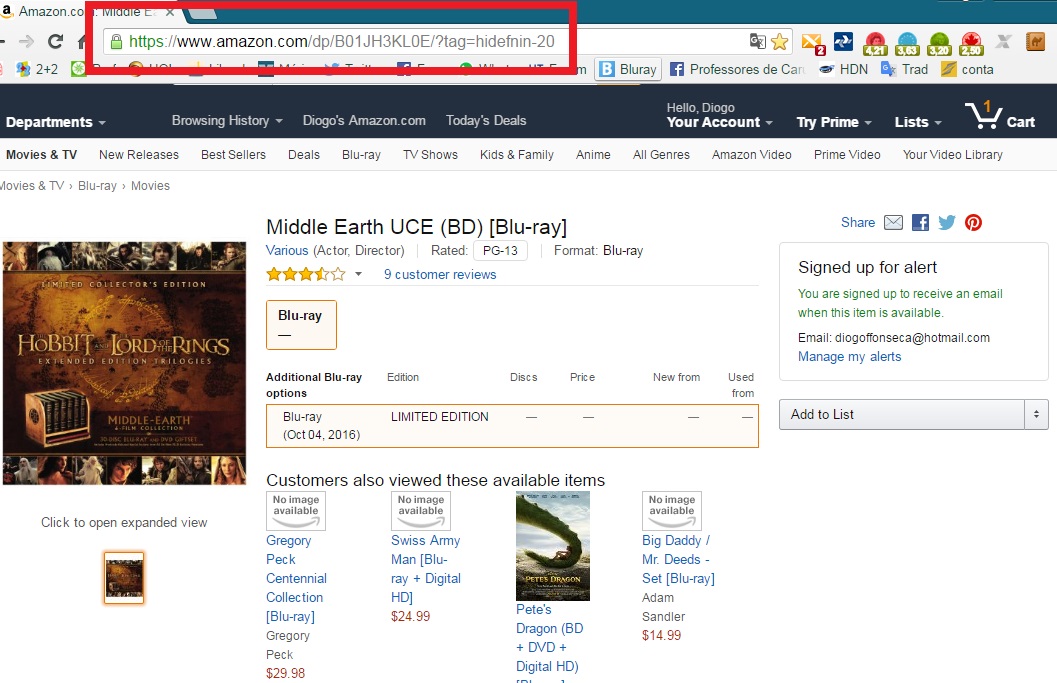Select the Blu-ray format box
The width and height of the screenshot is (1057, 683).
[301, 325]
